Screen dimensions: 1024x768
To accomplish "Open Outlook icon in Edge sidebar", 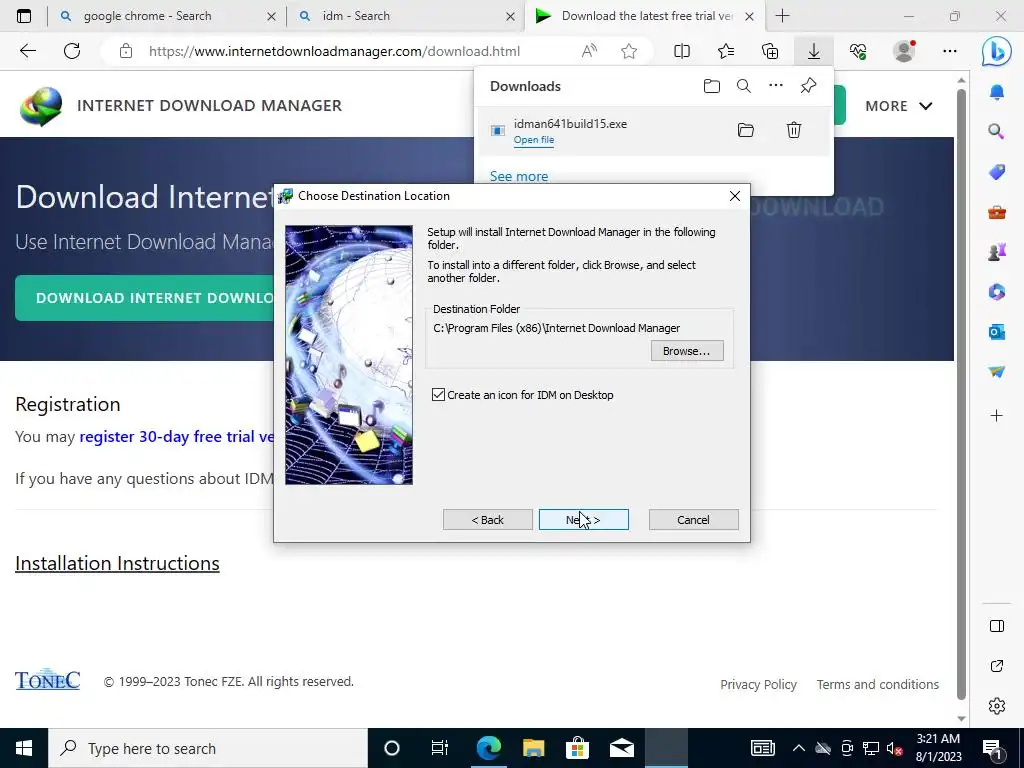I will coord(997,332).
